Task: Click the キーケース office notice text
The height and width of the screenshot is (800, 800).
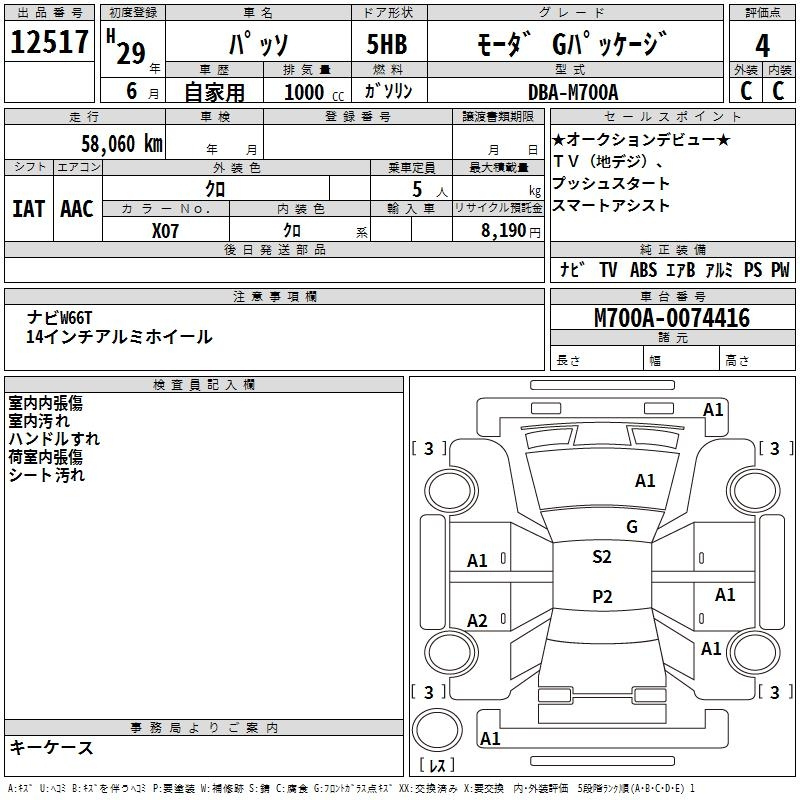Action: point(52,748)
